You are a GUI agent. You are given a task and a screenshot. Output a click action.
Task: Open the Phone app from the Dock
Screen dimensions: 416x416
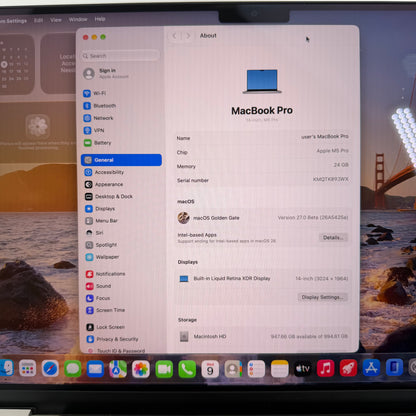pos(187,369)
